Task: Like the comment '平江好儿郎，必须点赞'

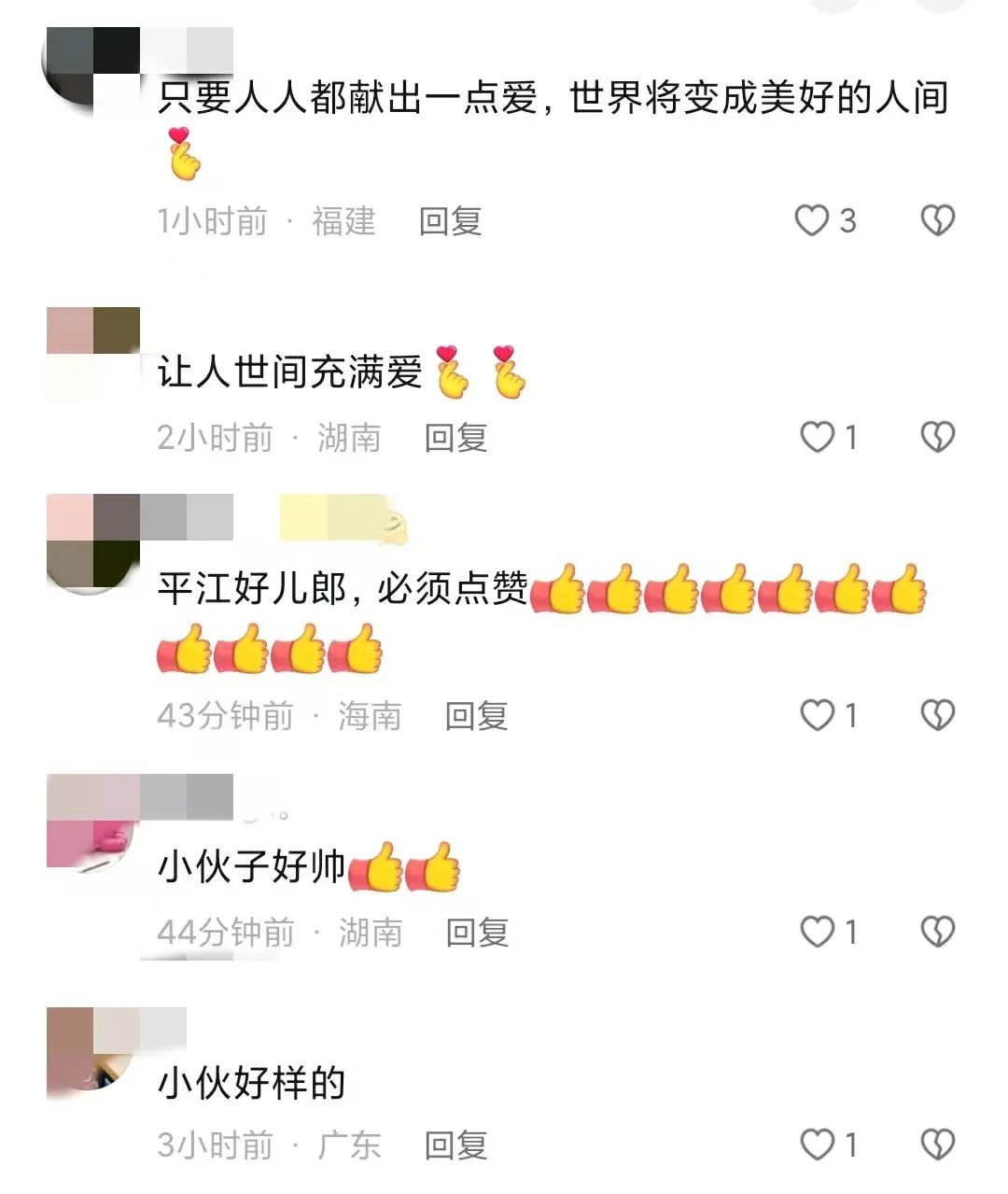Action: click(x=817, y=715)
